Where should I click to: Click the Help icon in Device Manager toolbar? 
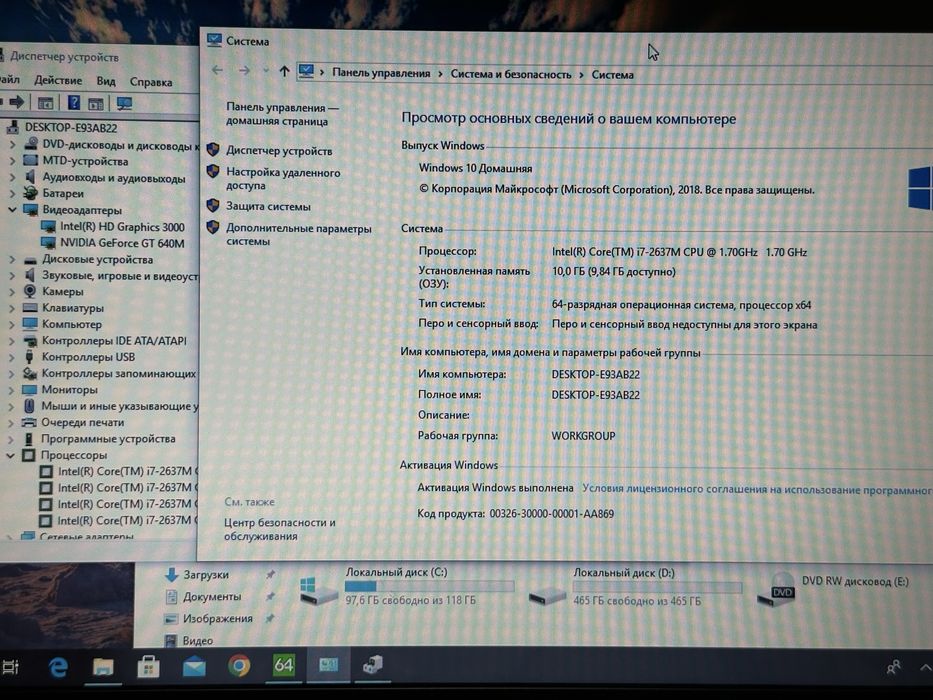coord(74,103)
